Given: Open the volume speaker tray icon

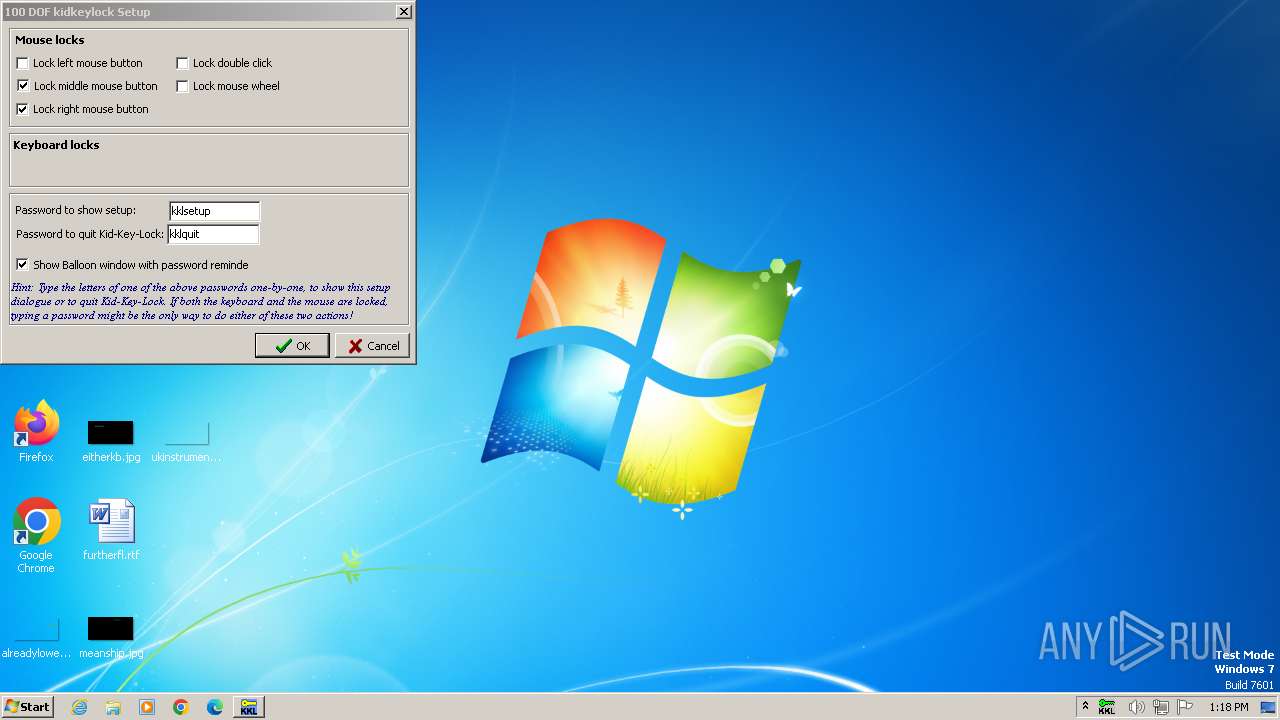Looking at the screenshot, I should pyautogui.click(x=1136, y=707).
